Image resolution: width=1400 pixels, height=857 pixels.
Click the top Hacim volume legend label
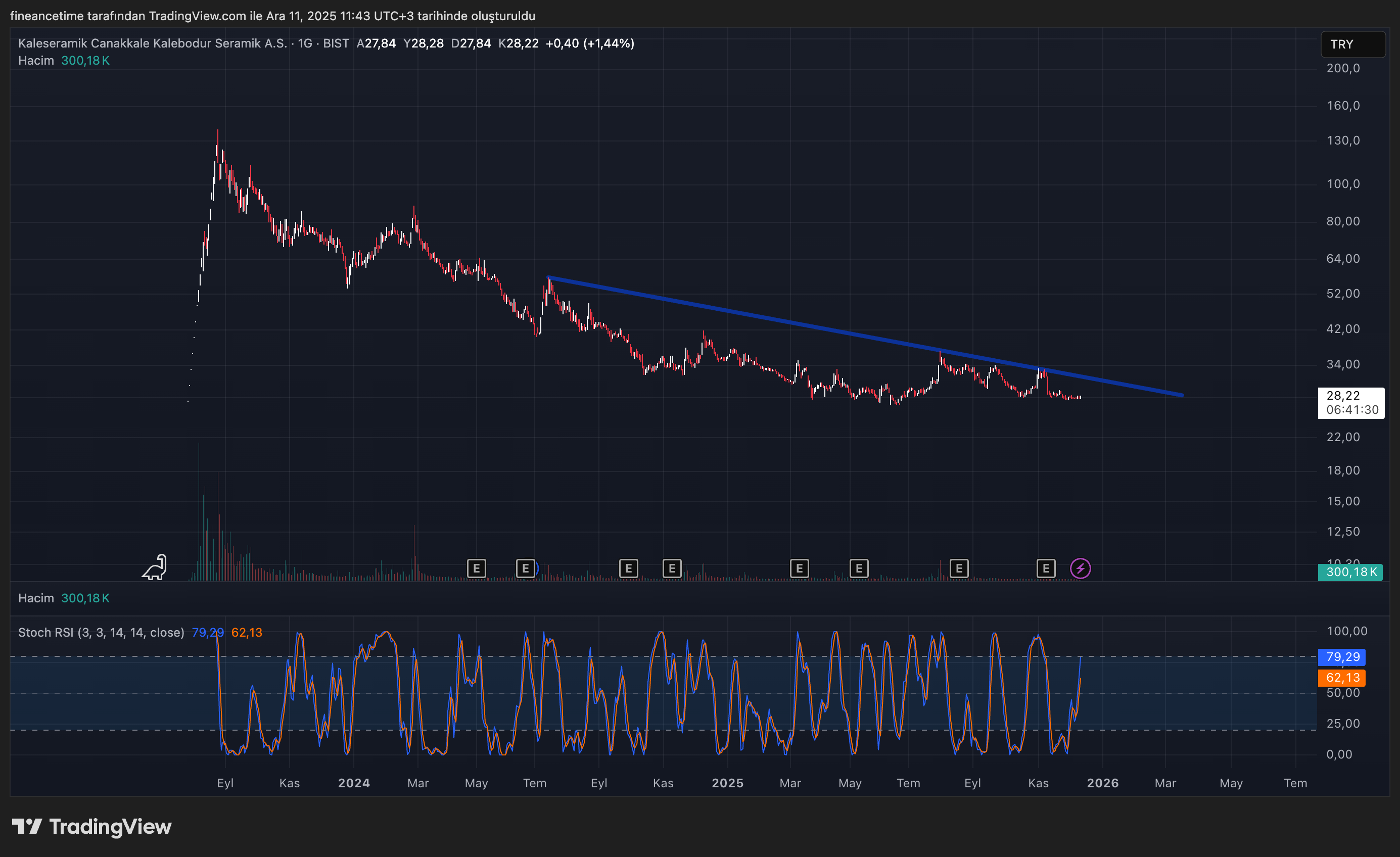[36, 61]
